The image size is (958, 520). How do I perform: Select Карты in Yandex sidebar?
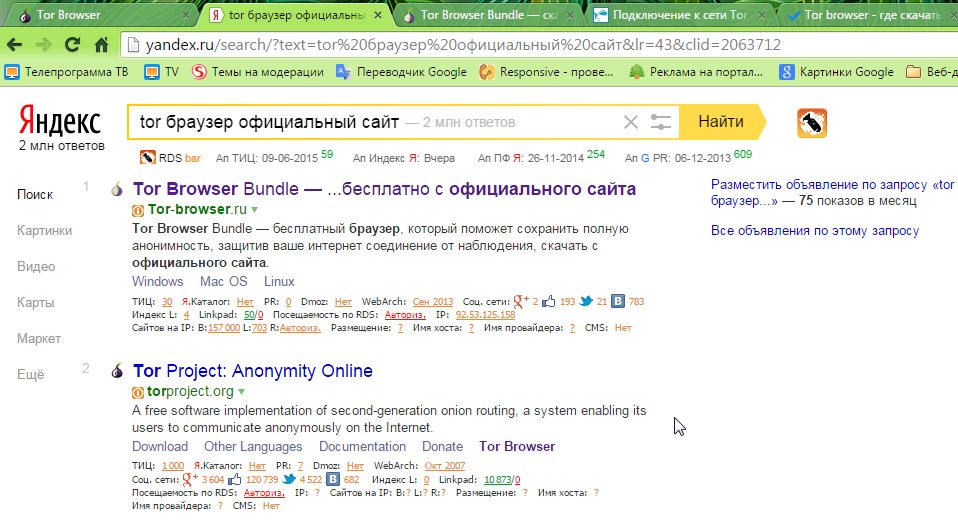point(35,302)
